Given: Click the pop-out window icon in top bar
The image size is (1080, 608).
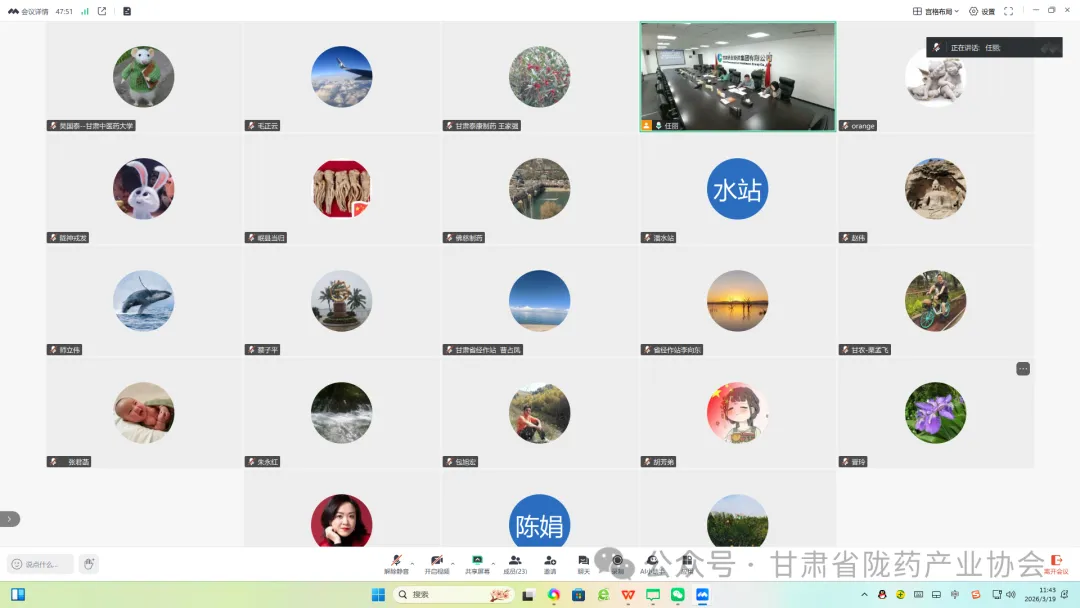Looking at the screenshot, I should click(102, 11).
